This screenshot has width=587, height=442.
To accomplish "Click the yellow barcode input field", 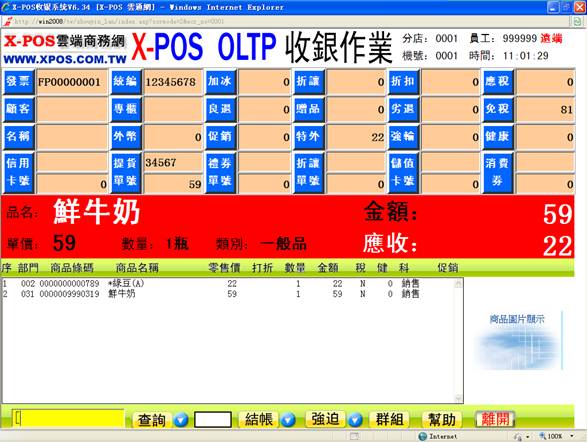I will (68, 418).
